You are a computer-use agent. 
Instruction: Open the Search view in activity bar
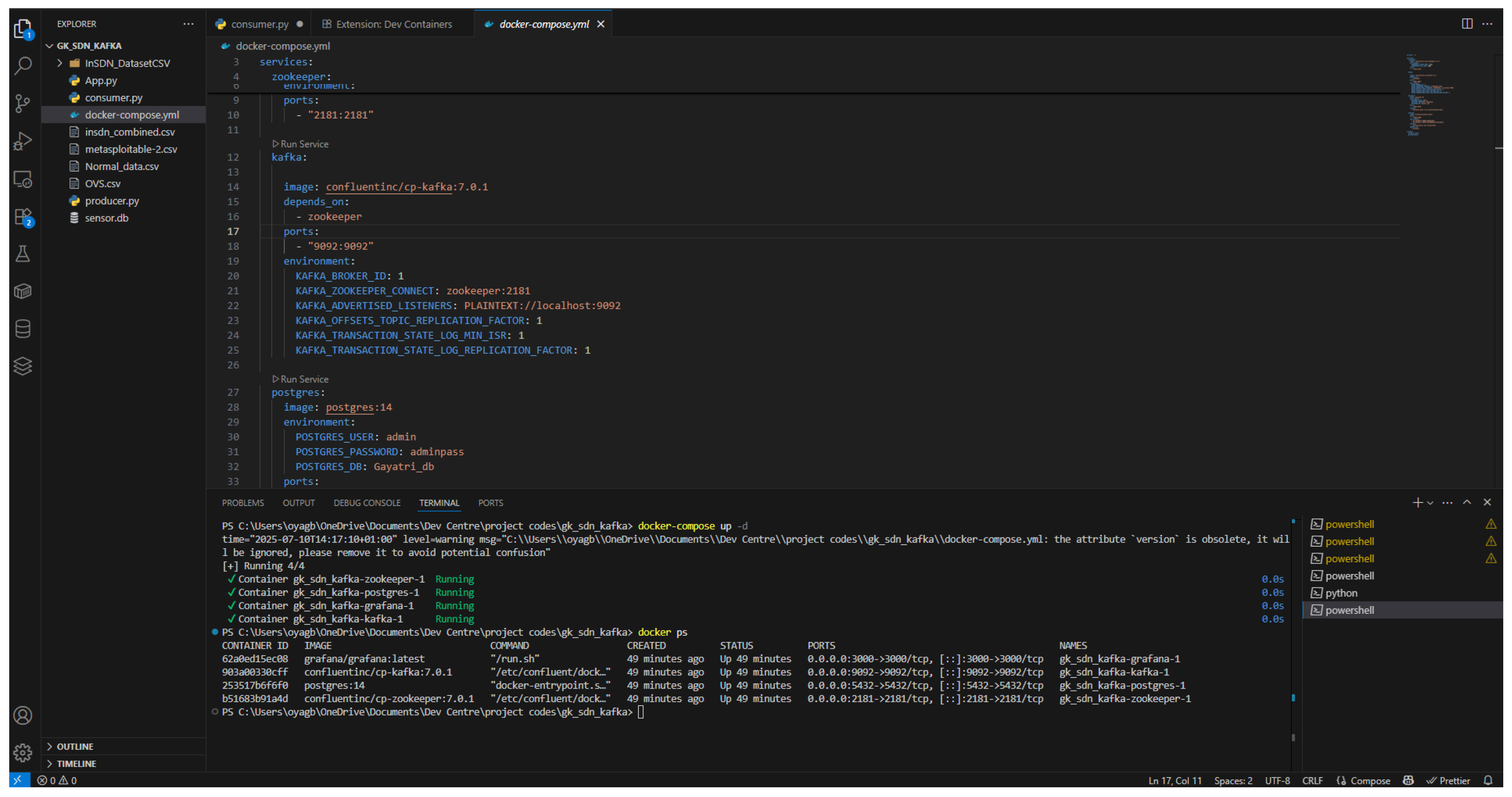pyautogui.click(x=22, y=65)
